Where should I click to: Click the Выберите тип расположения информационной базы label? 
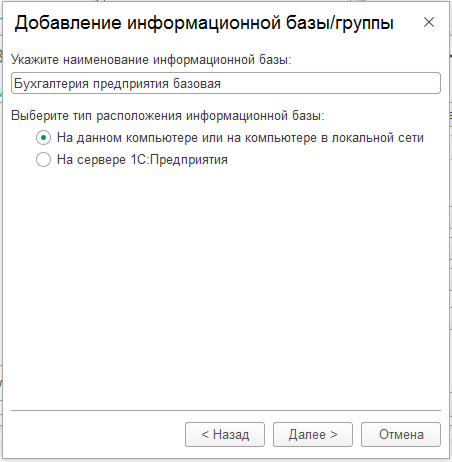pyautogui.click(x=168, y=116)
